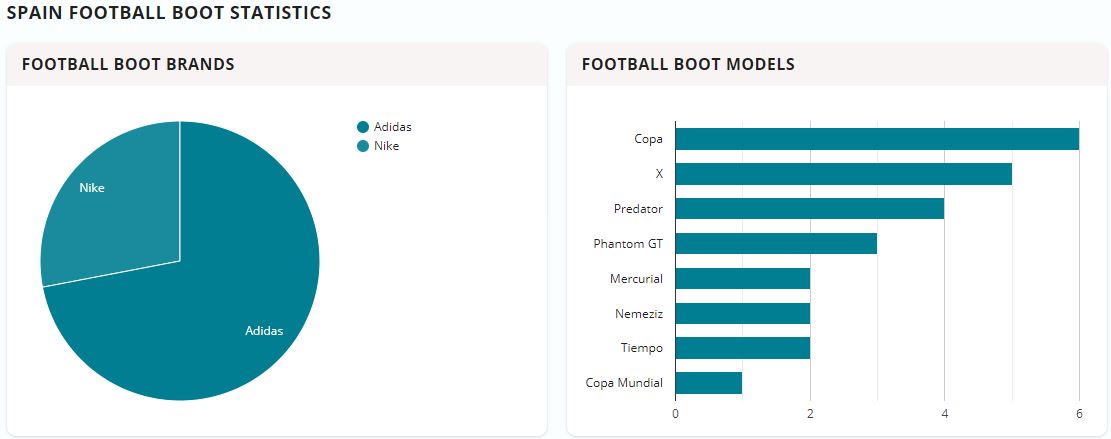Click the Spain Football Boot Statistics title
Screen dimensions: 1111x439
click(x=169, y=13)
